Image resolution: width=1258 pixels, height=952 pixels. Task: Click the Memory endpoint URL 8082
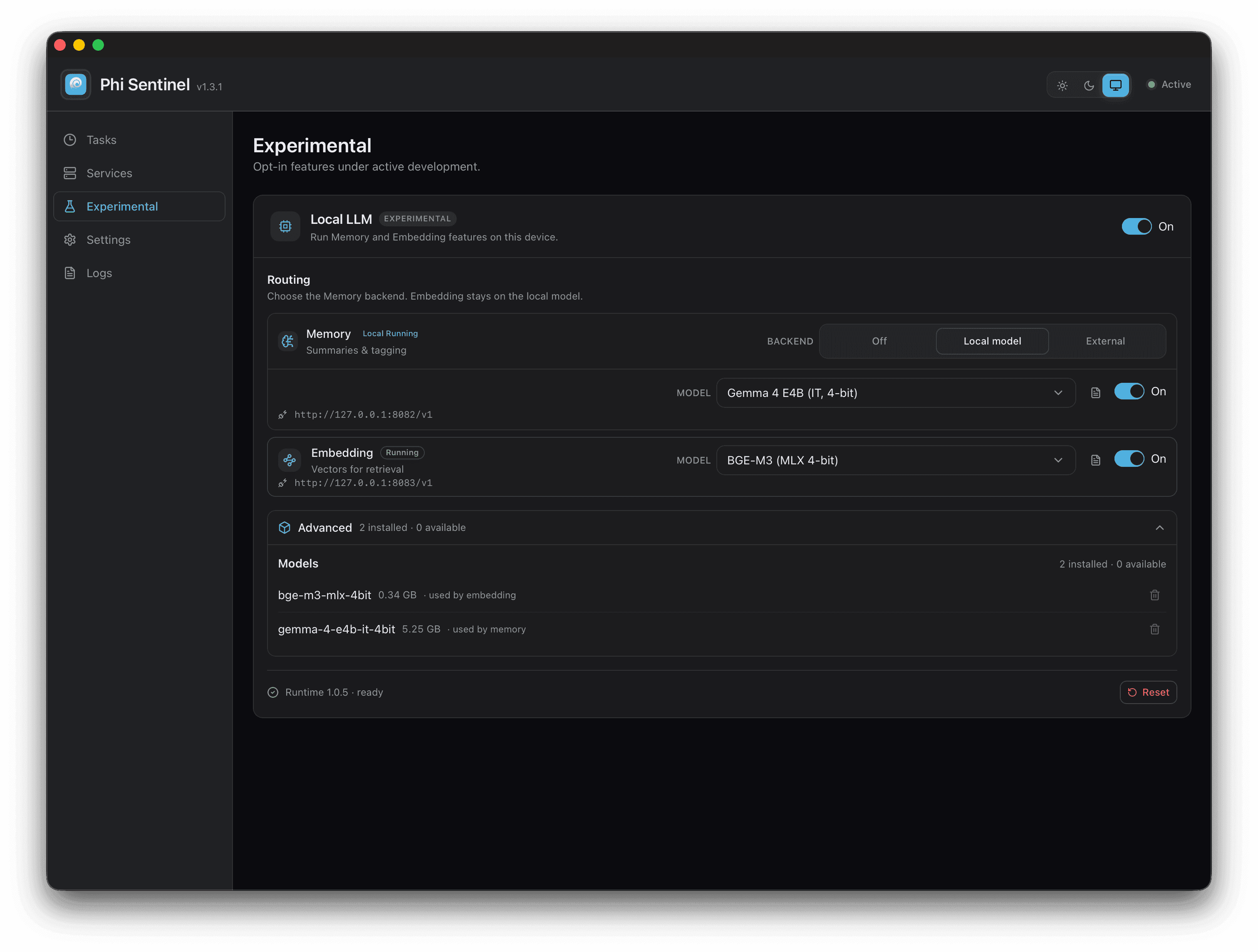tap(363, 414)
